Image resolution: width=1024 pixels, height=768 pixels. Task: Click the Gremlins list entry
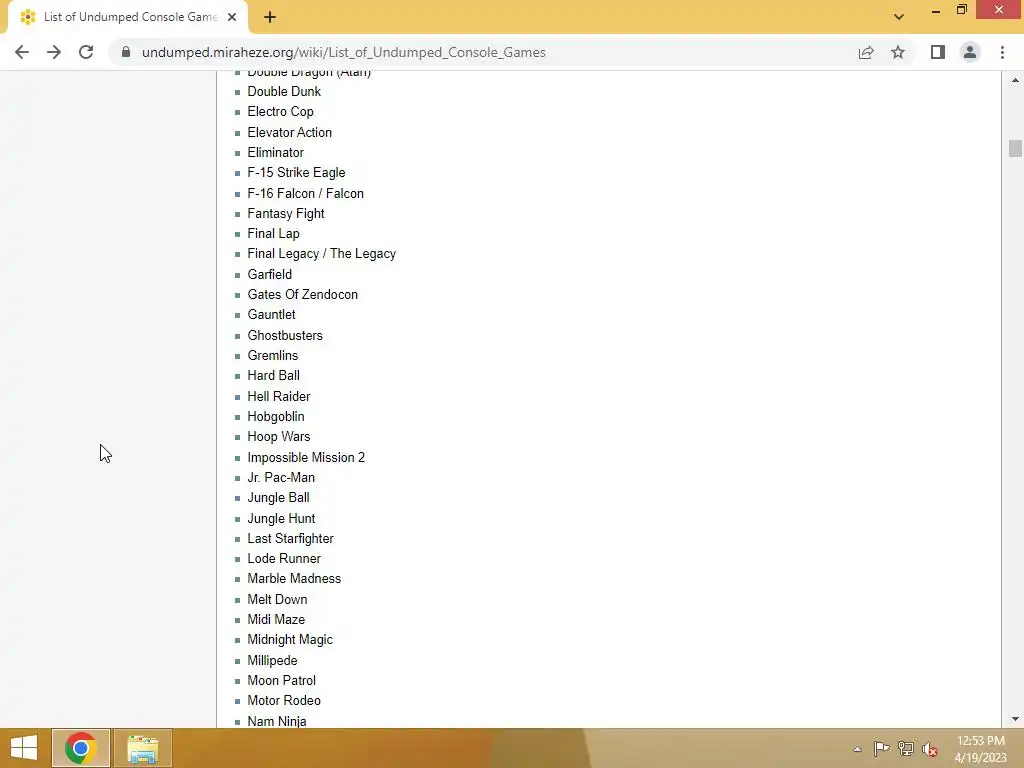[272, 355]
